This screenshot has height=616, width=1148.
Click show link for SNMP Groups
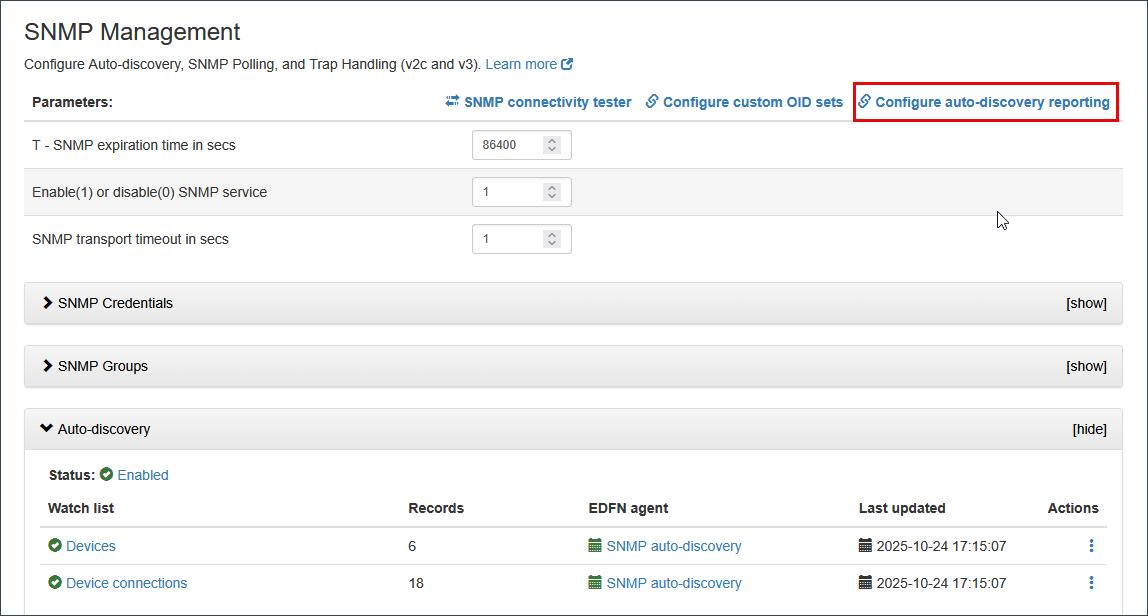[x=1086, y=366]
